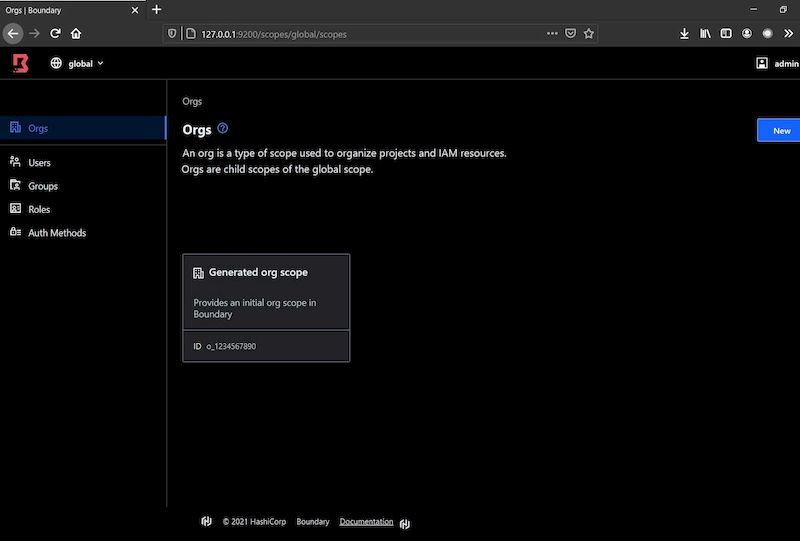The image size is (800, 541).
Task: Open the global scope dropdown
Action: (77, 63)
